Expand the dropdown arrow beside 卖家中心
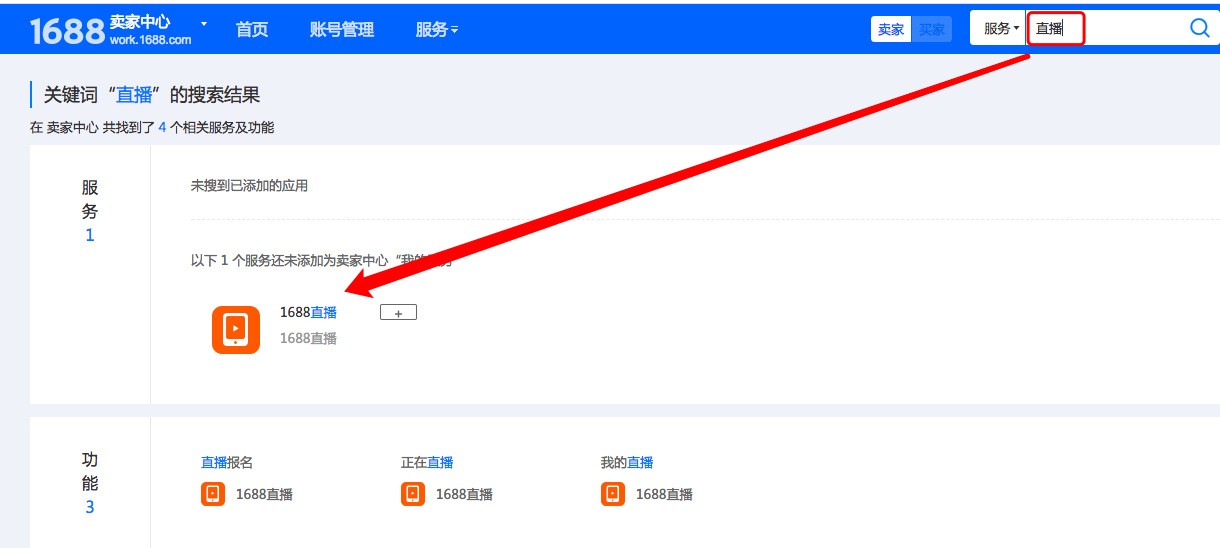1220x548 pixels. tap(204, 22)
